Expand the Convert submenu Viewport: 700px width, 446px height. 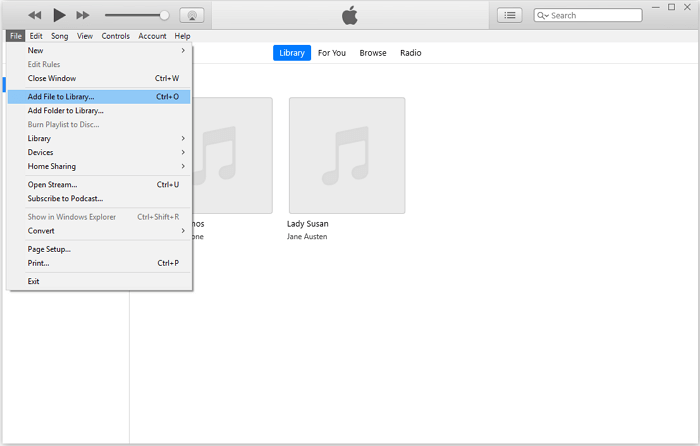point(99,231)
